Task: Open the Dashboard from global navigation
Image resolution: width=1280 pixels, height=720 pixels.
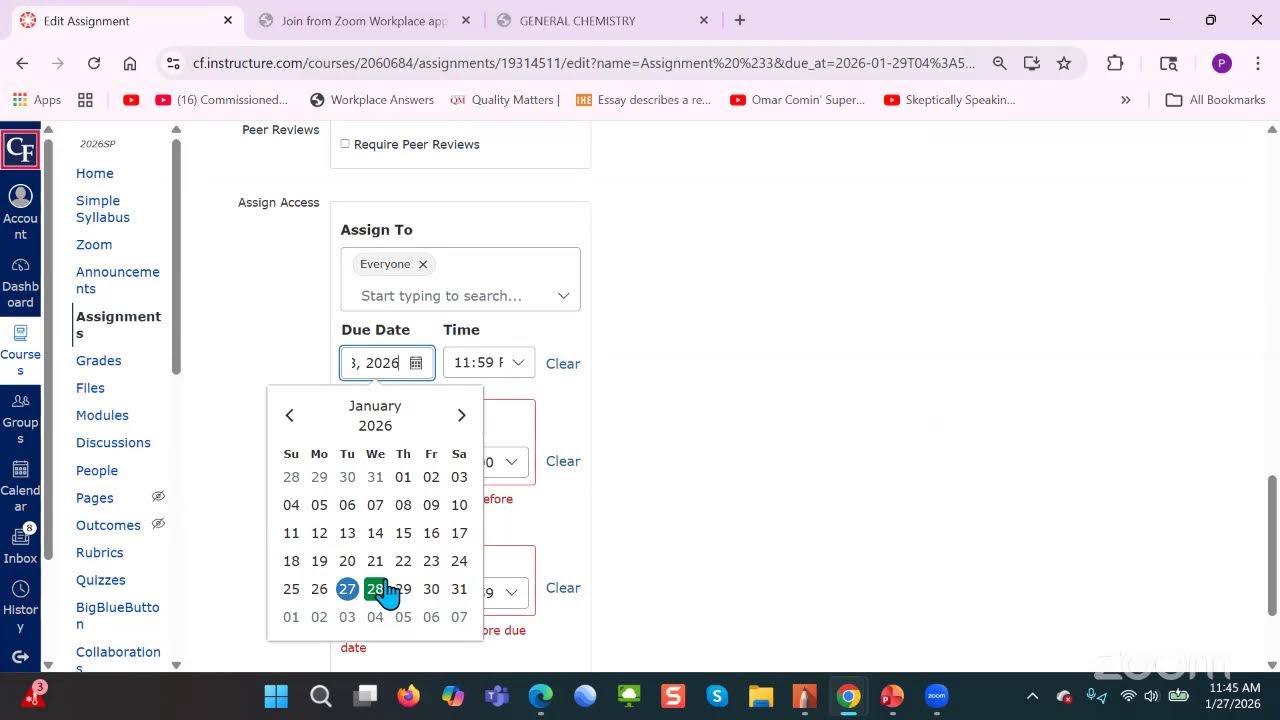Action: (20, 282)
